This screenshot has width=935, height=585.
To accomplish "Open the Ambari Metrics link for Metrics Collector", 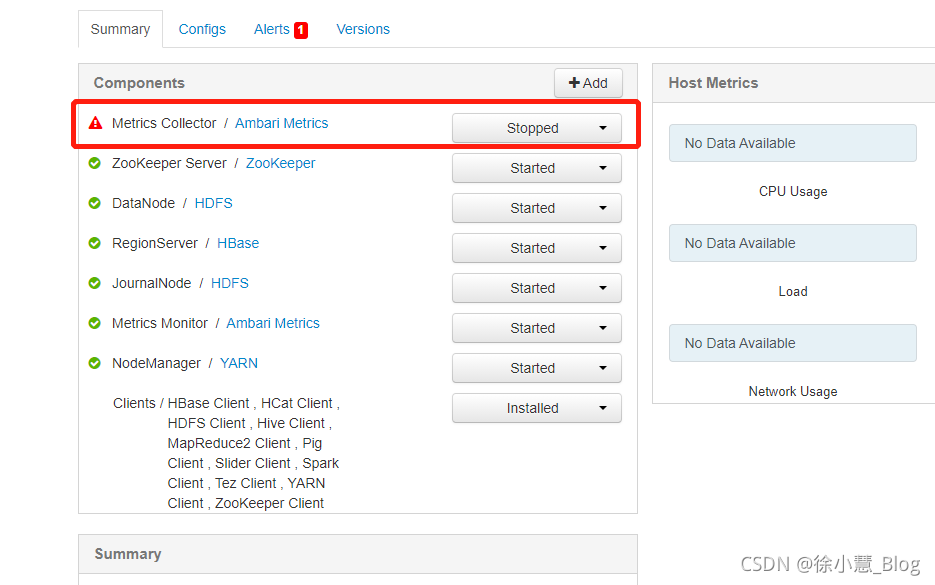I will [x=281, y=123].
